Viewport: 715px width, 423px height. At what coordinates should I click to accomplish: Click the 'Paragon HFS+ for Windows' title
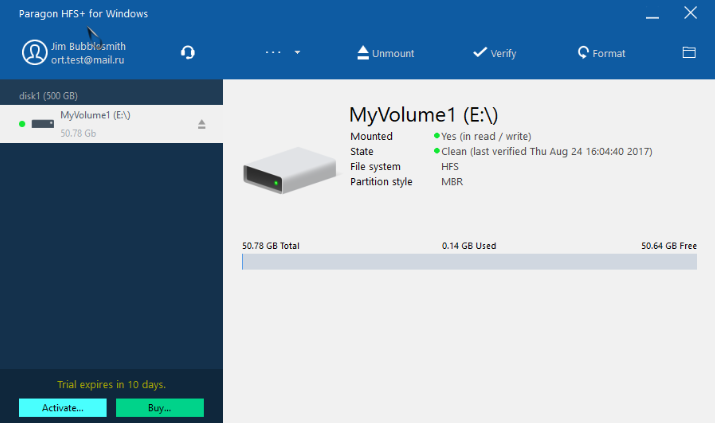coord(83,14)
